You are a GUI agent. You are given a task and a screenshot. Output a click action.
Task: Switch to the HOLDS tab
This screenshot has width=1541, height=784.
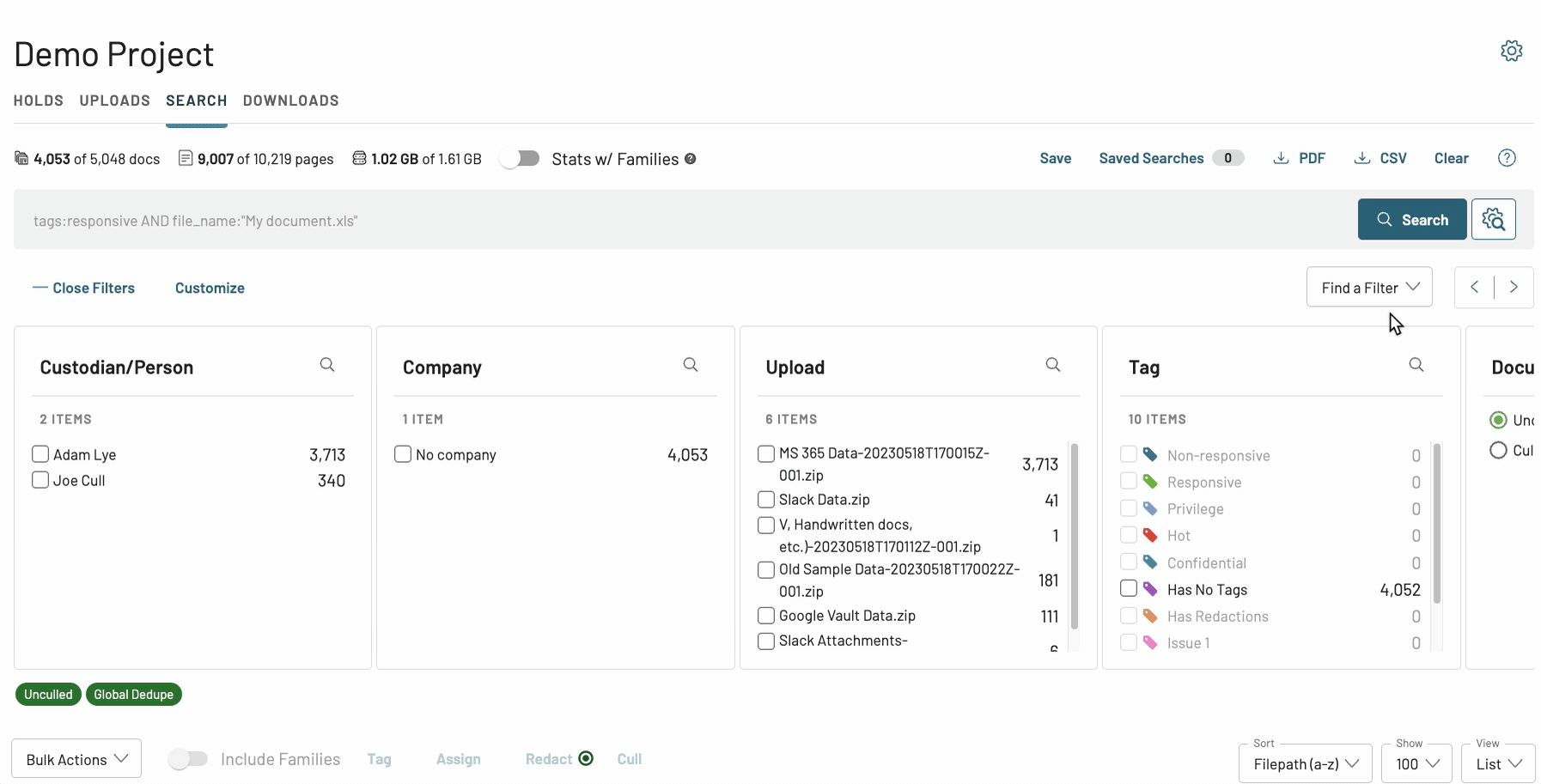click(39, 100)
